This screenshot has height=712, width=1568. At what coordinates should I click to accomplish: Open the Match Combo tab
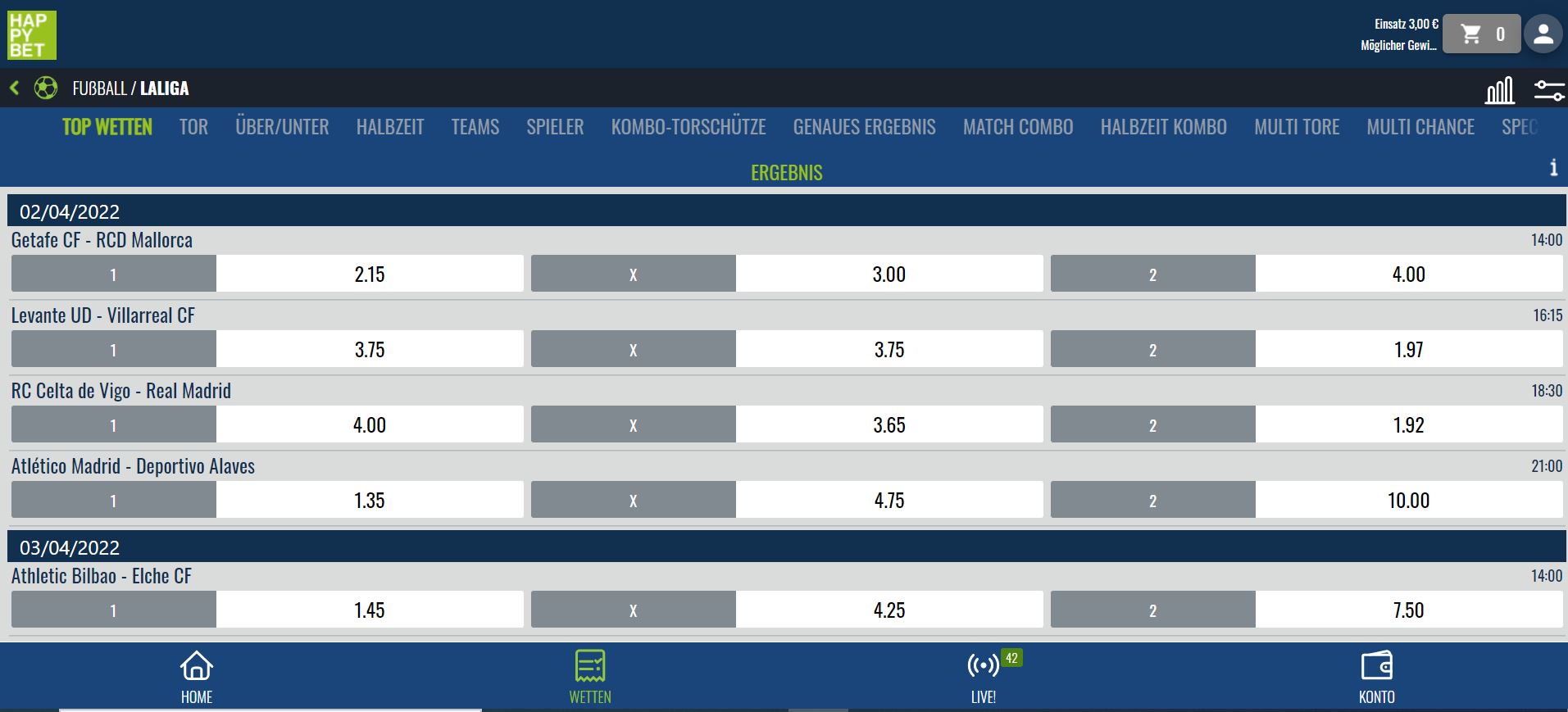point(1018,127)
